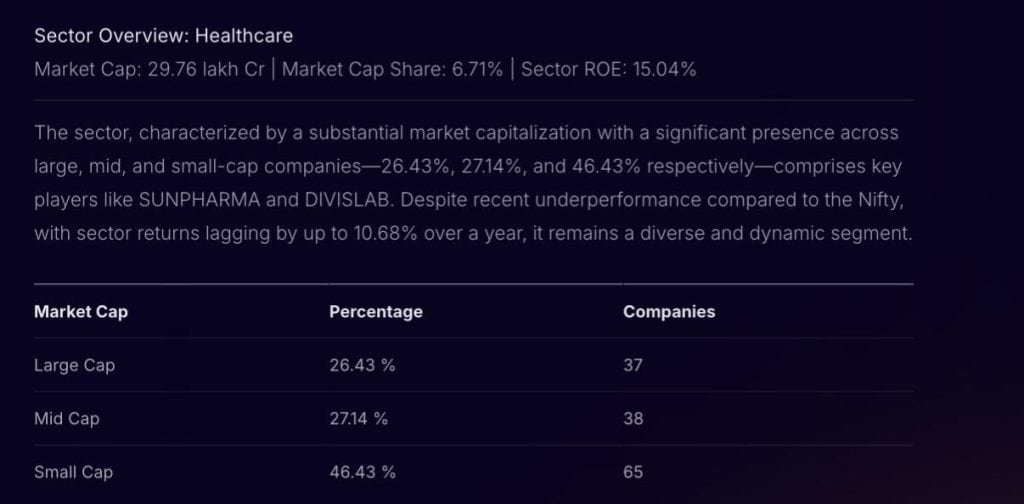Sort by the Companies column header
Screen dimensions: 1024x504
[669, 312]
